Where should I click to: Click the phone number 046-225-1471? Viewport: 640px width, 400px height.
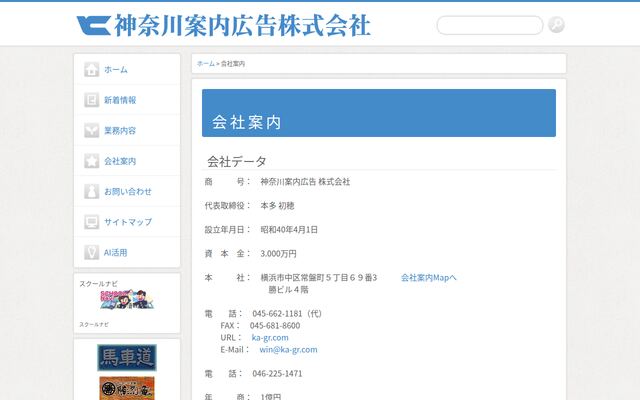point(277,373)
